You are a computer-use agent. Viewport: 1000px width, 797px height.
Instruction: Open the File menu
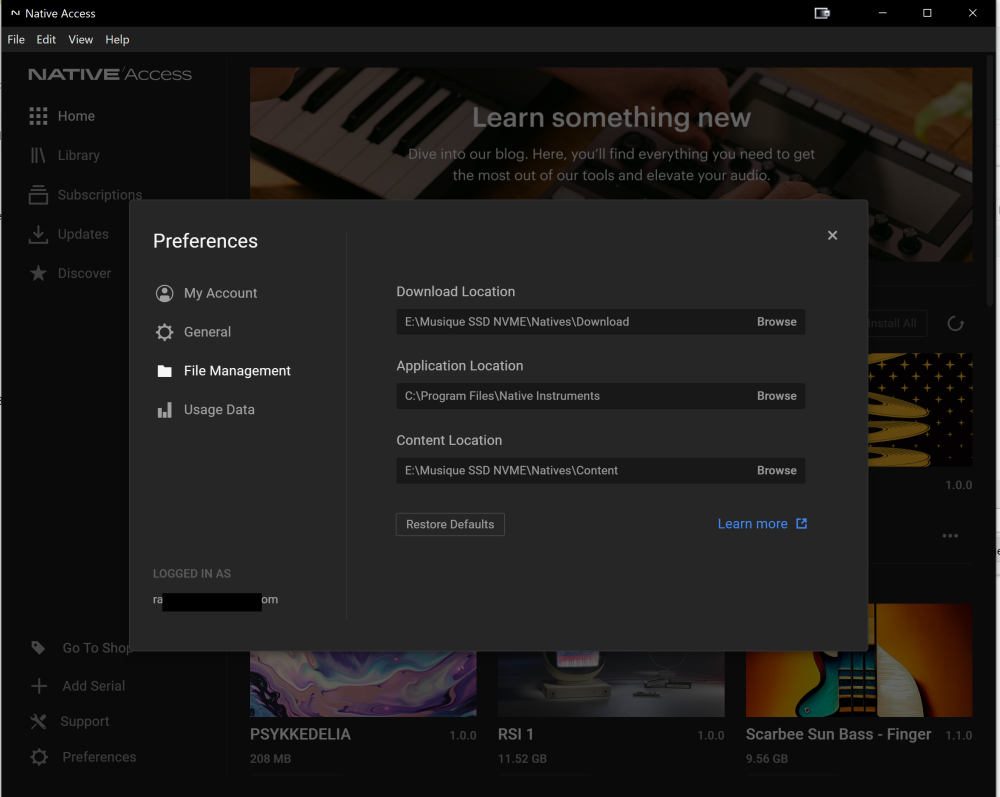pyautogui.click(x=16, y=40)
